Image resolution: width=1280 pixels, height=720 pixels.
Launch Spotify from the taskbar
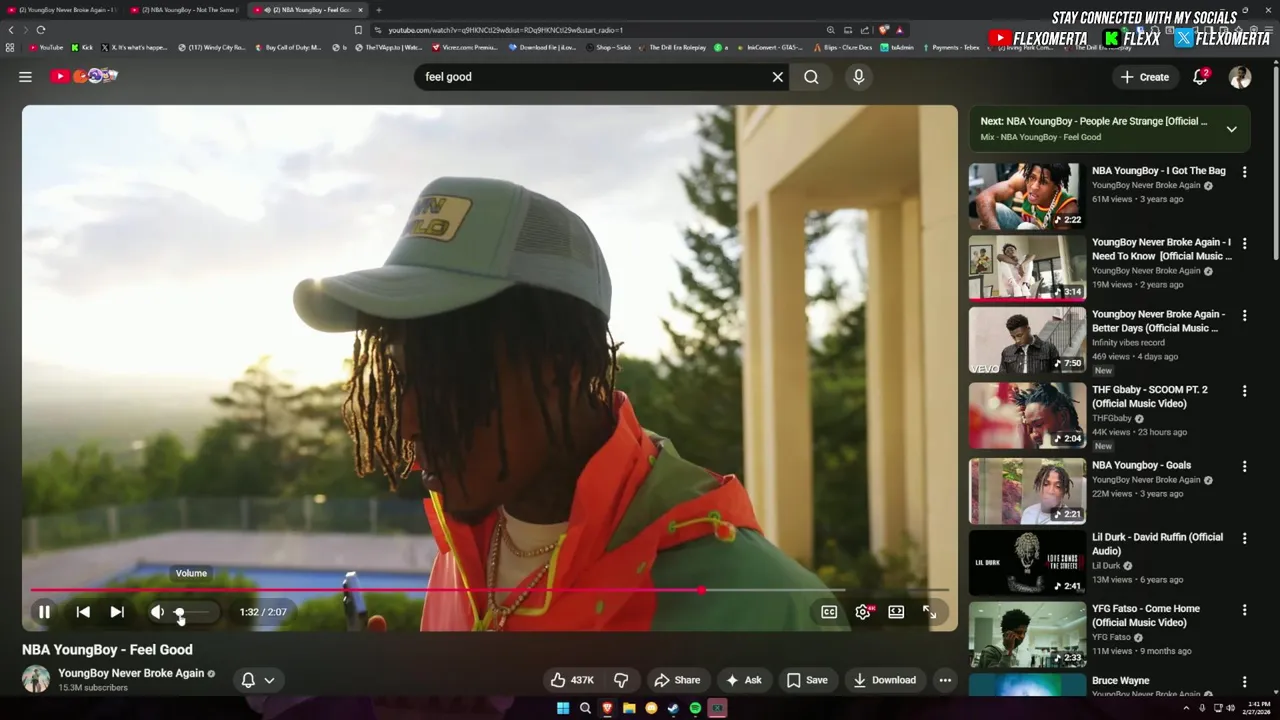[x=695, y=708]
